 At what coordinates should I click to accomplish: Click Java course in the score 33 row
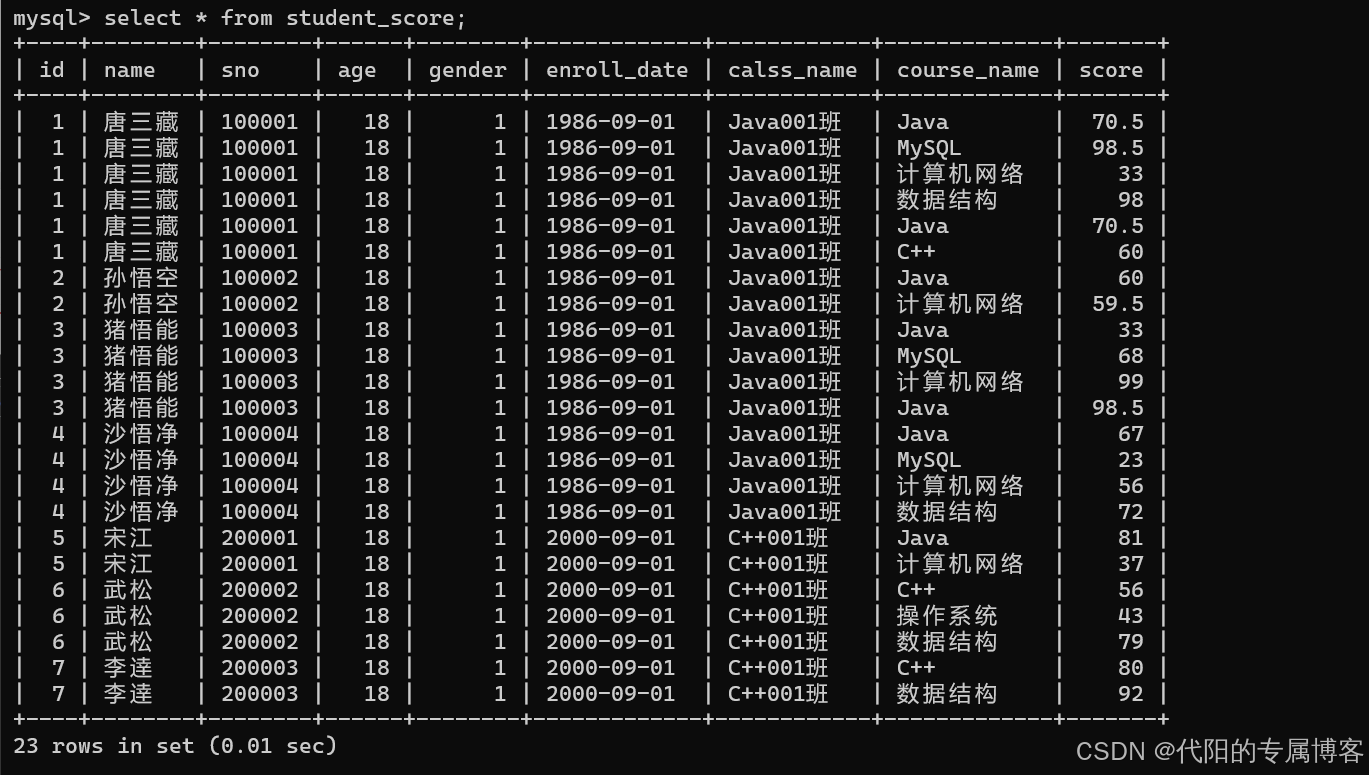click(x=923, y=330)
